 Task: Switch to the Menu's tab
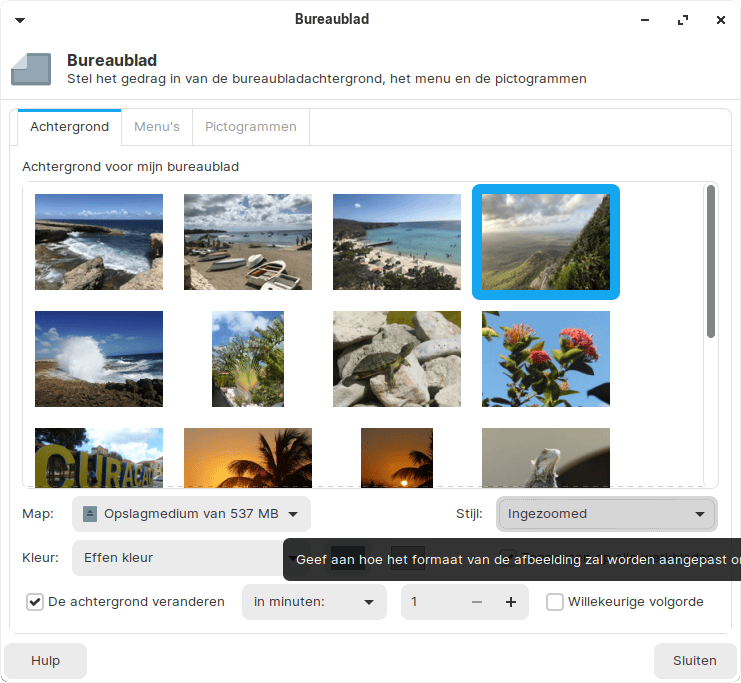[x=157, y=127]
